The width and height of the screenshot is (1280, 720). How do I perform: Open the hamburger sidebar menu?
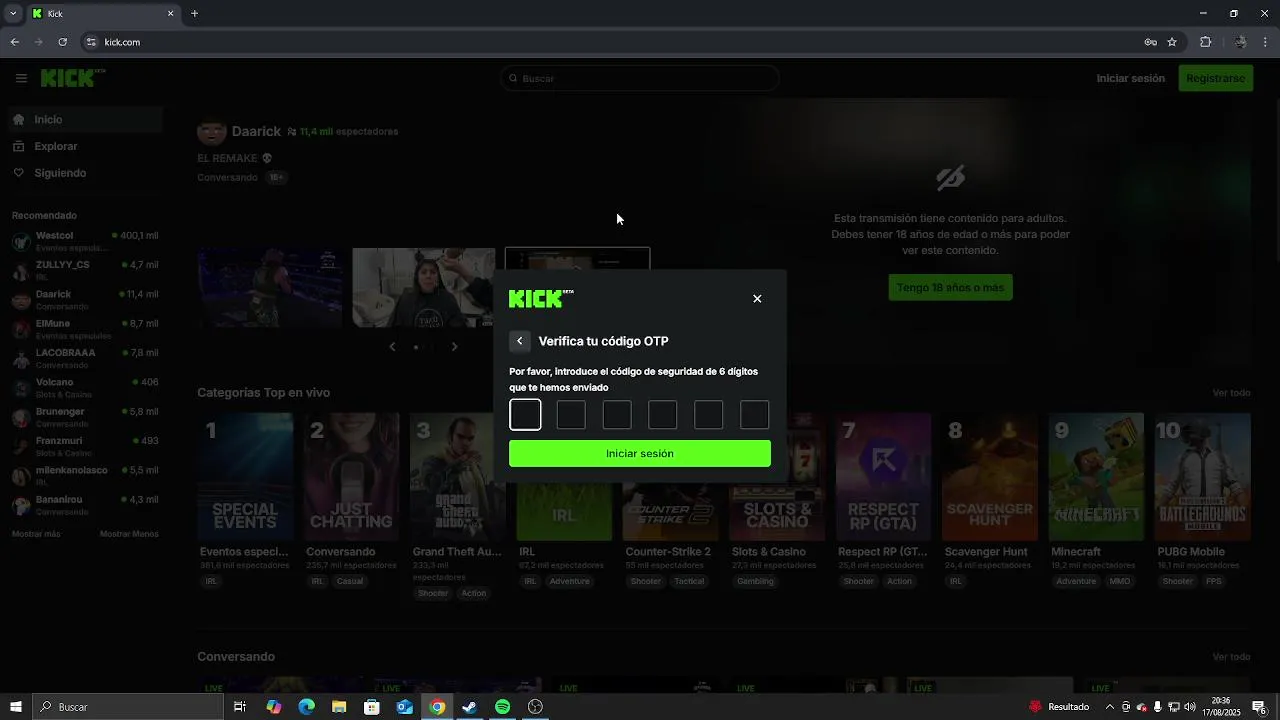tap(21, 78)
